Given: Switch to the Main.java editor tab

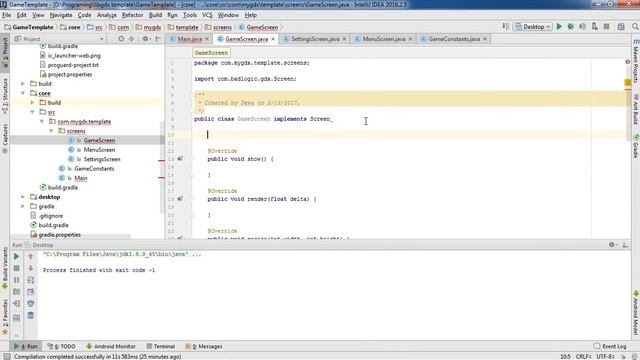Looking at the screenshot, I should click(x=190, y=39).
